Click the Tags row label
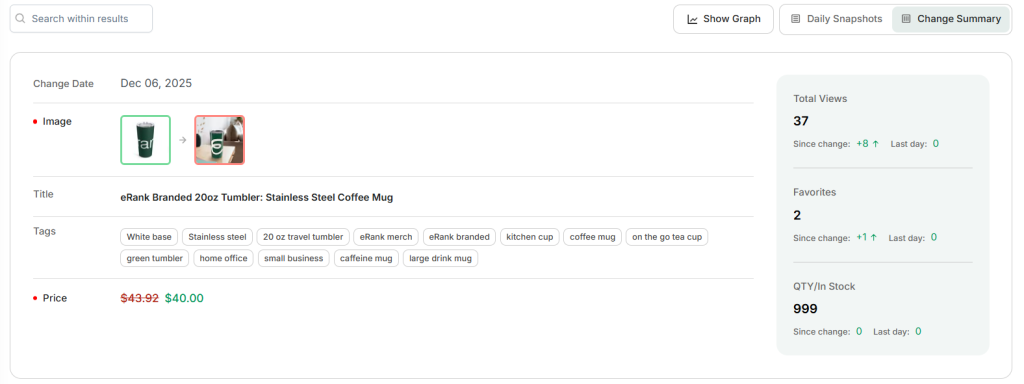This screenshot has width=1024, height=384. coord(44,231)
